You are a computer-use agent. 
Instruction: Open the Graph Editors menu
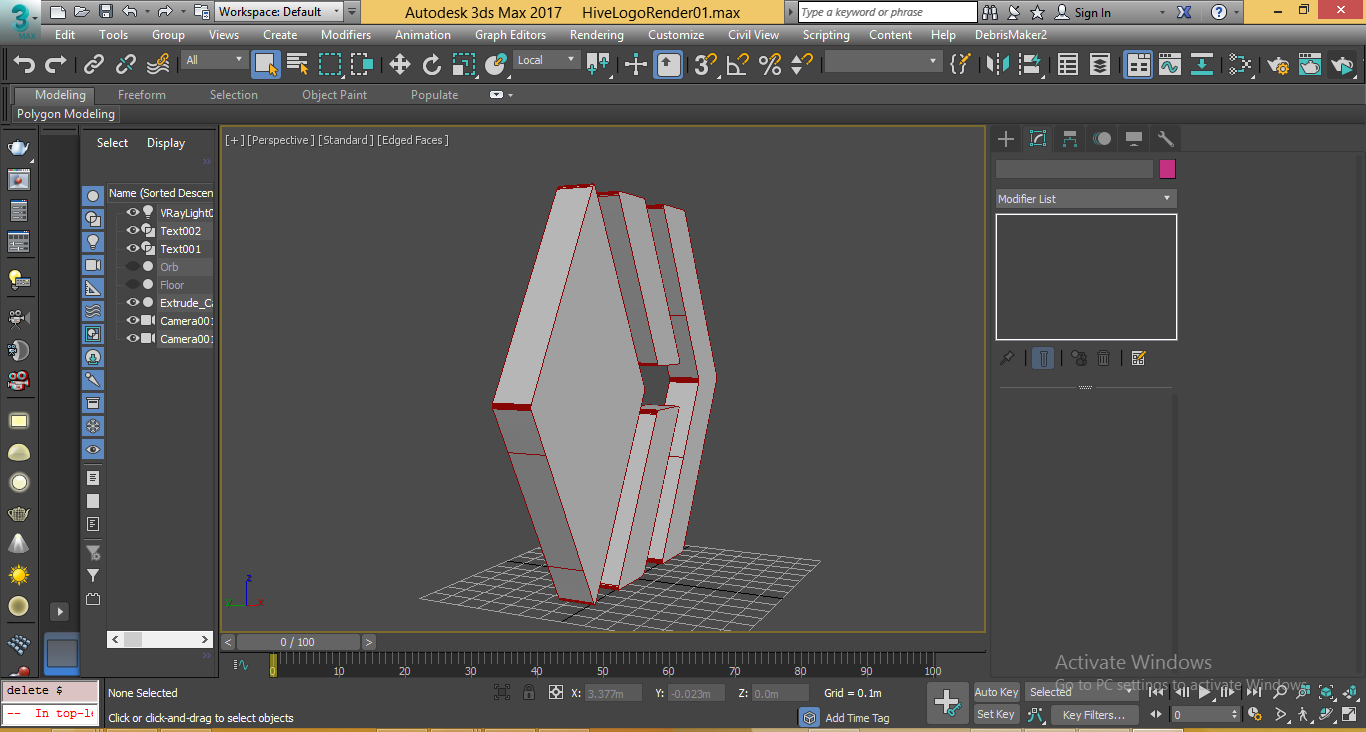pyautogui.click(x=510, y=34)
